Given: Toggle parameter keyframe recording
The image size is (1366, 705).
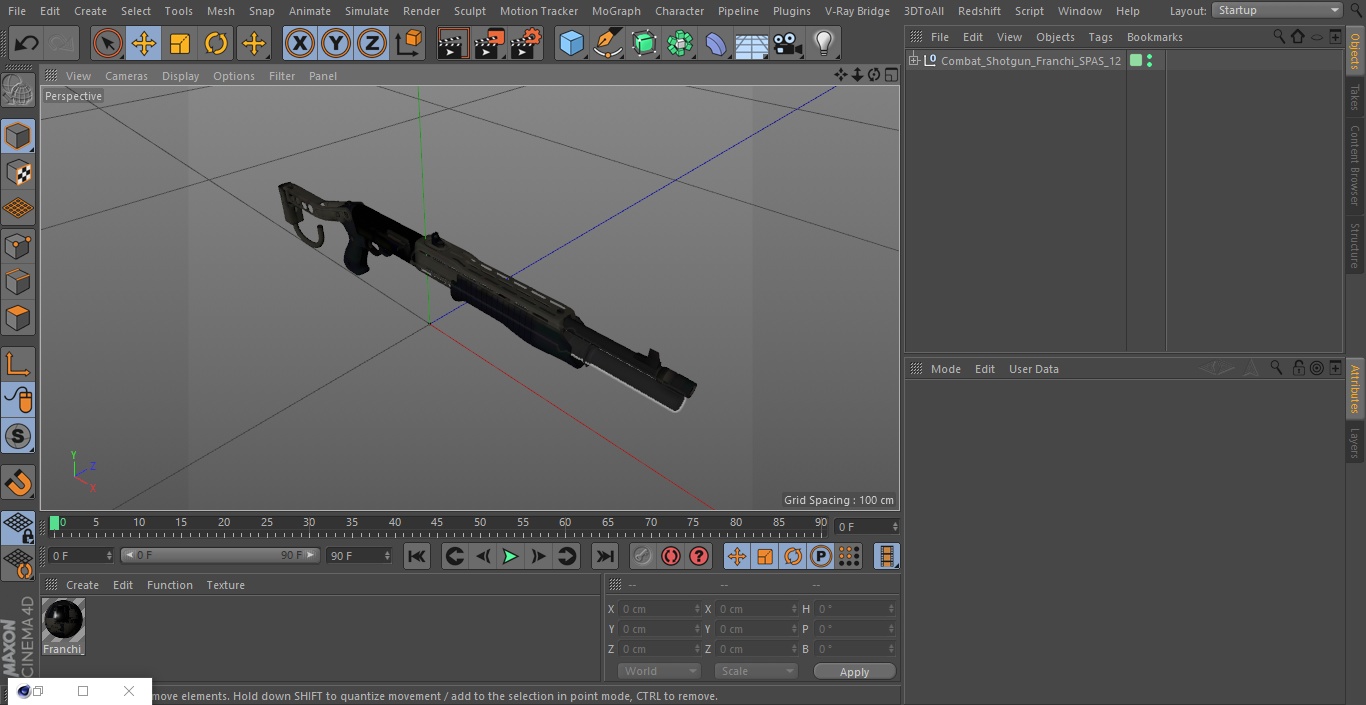Looking at the screenshot, I should point(821,556).
